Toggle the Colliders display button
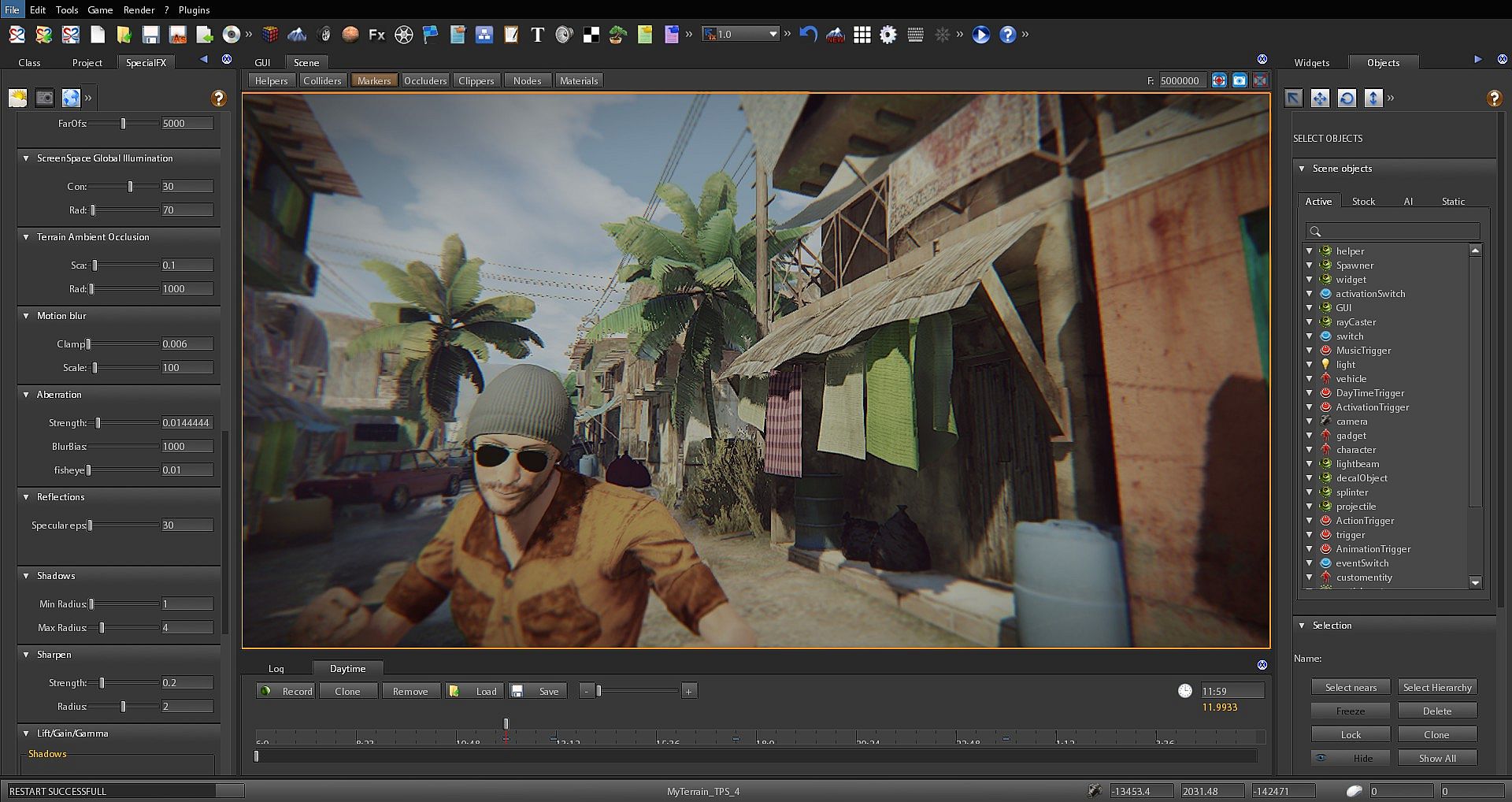The height and width of the screenshot is (802, 1512). (322, 80)
